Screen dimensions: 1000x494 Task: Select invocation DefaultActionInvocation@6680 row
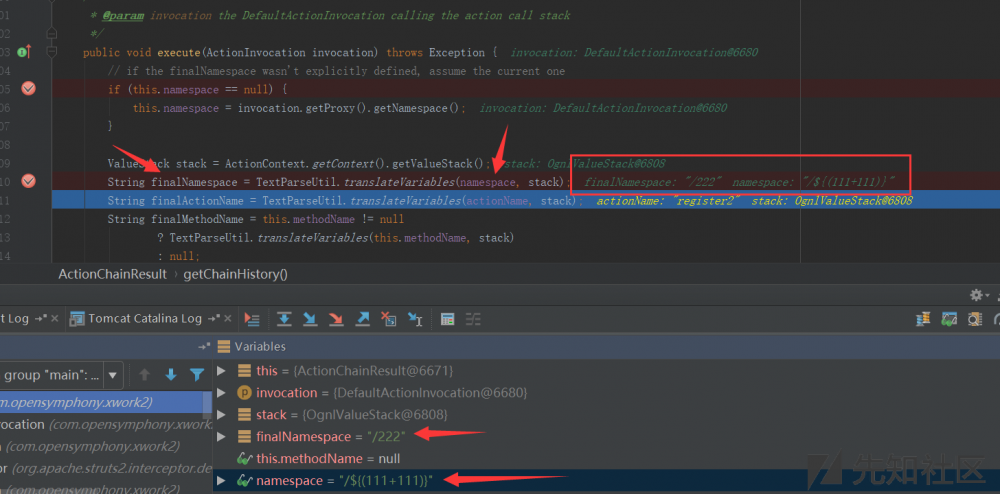[x=606, y=393]
